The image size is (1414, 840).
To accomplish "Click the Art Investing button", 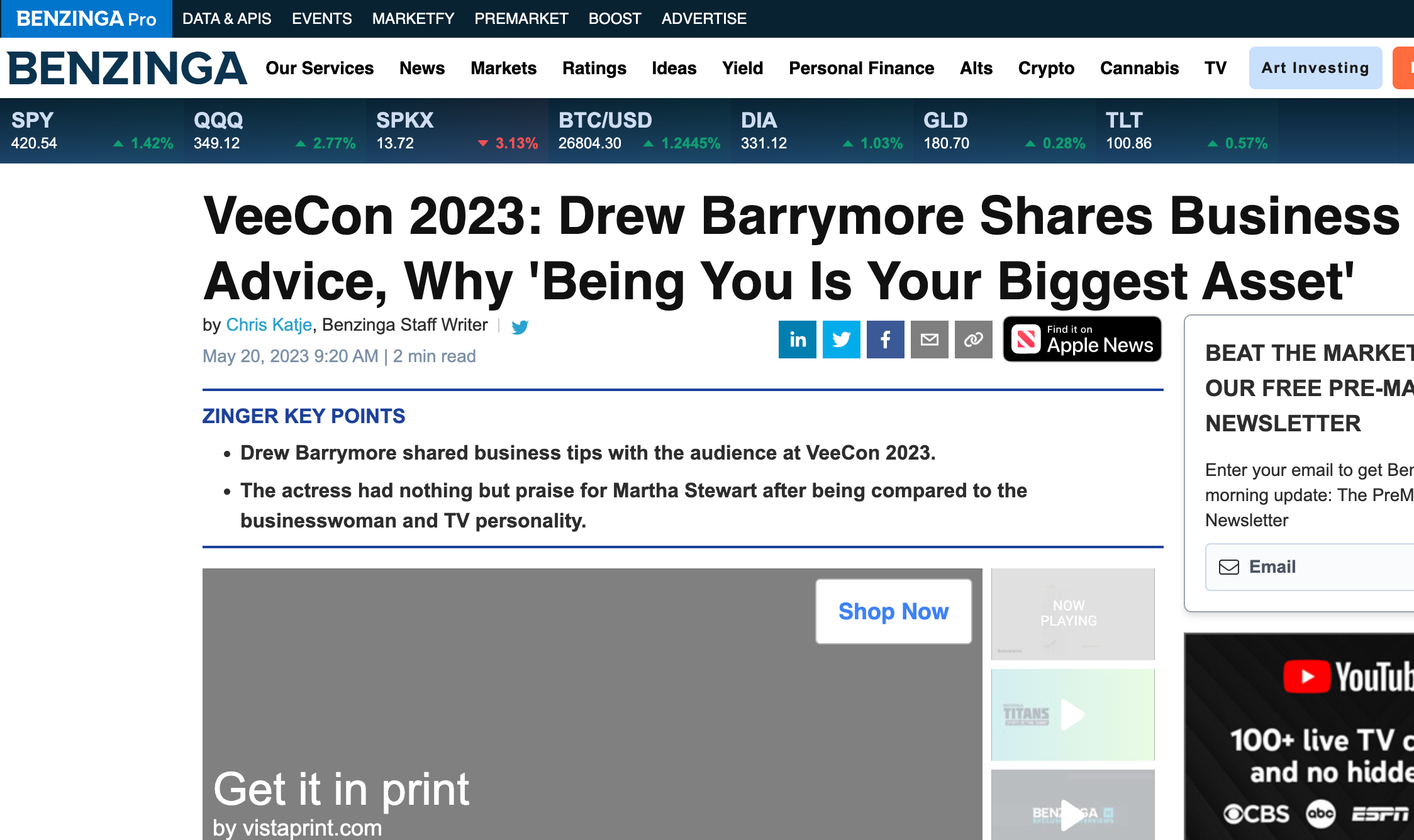I will (x=1315, y=68).
